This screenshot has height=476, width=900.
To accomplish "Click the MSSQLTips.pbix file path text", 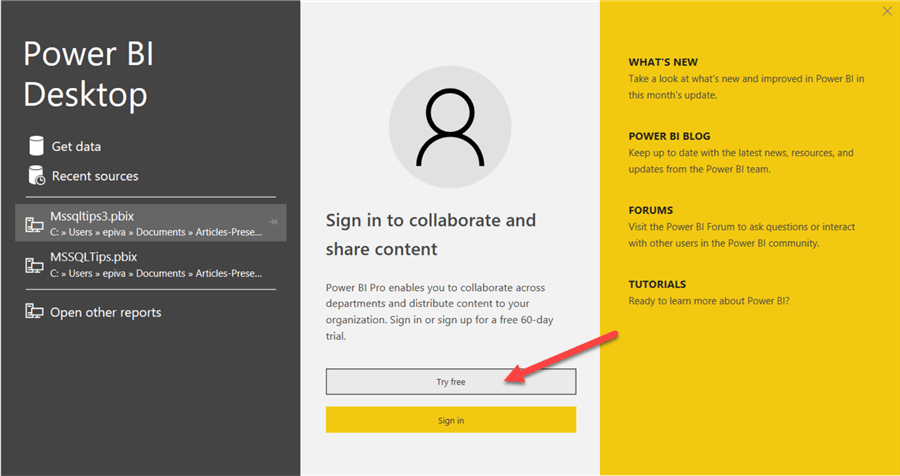I will [156, 273].
